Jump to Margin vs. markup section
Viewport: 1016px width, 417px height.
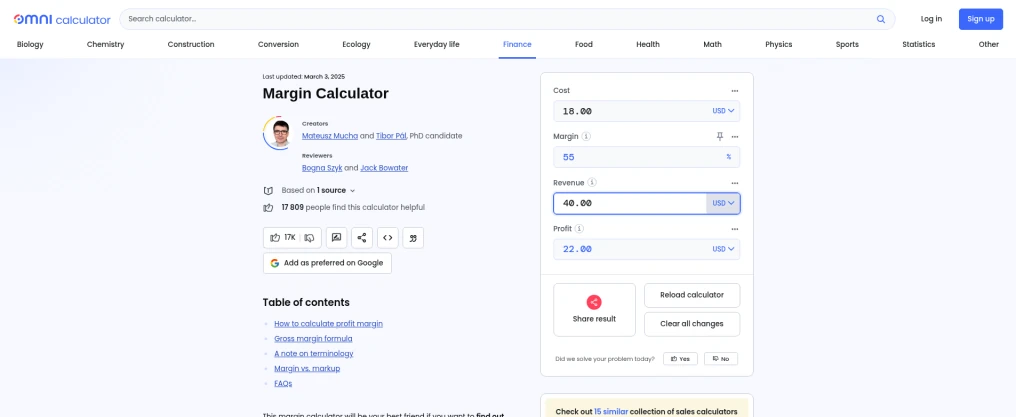307,368
